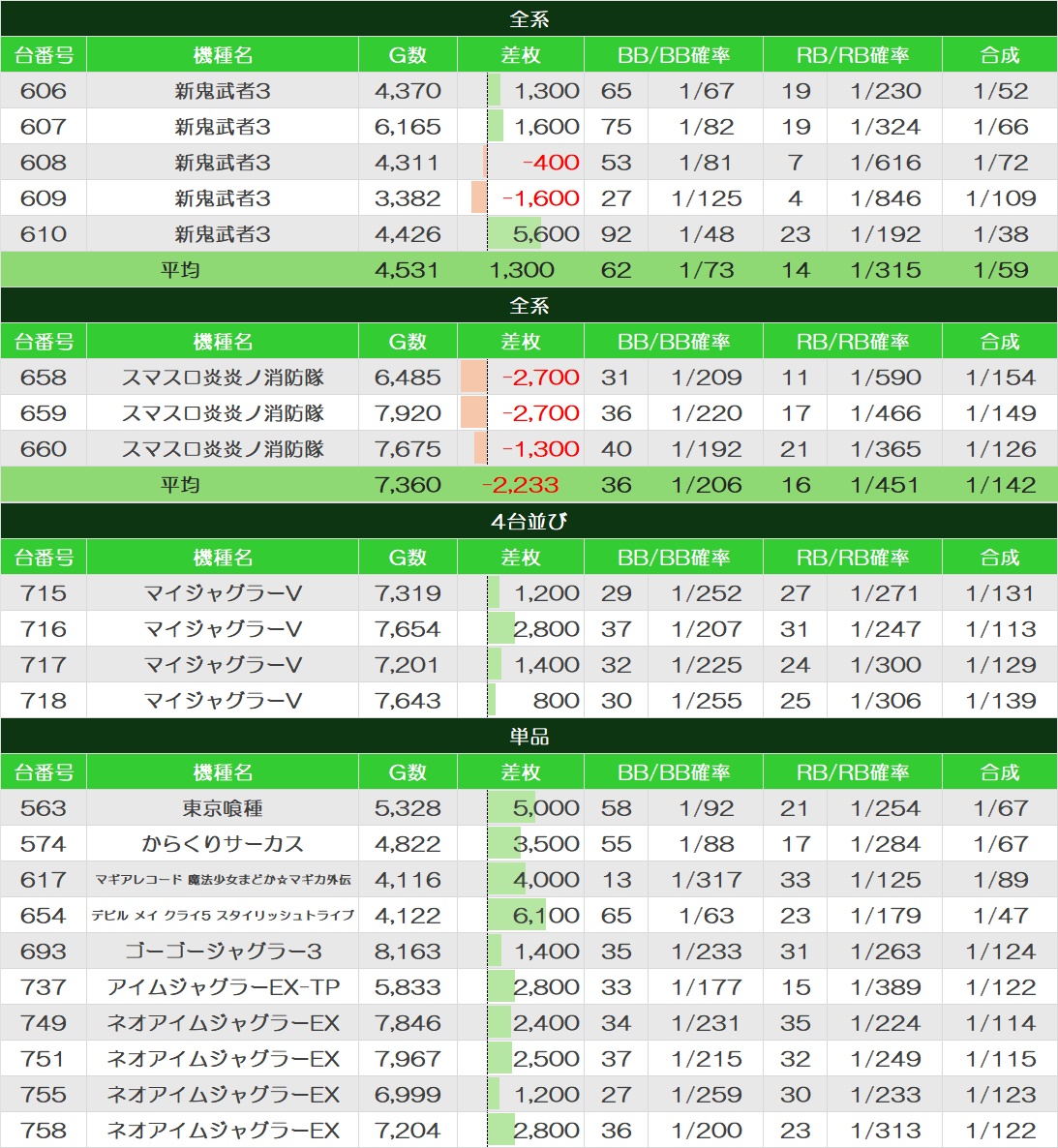The image size is (1058, 1148).
Task: Click the 単品 section header
Action: [x=529, y=736]
